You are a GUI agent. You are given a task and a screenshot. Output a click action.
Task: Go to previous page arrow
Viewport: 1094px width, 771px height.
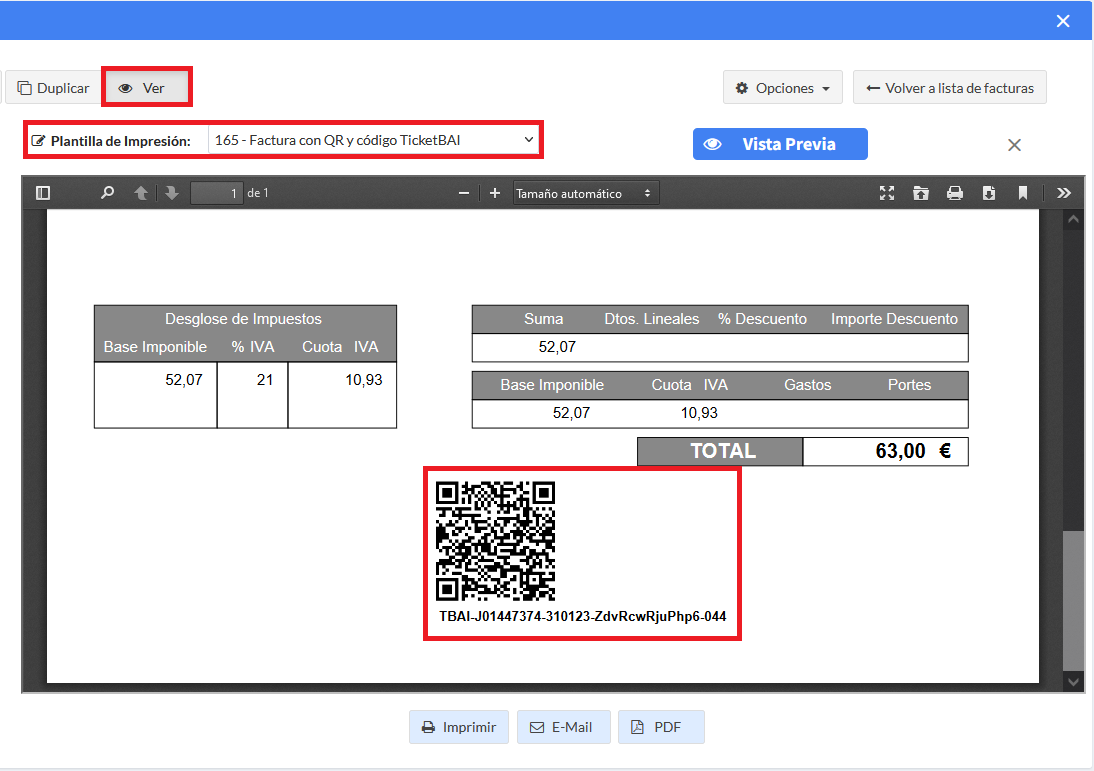tap(141, 193)
